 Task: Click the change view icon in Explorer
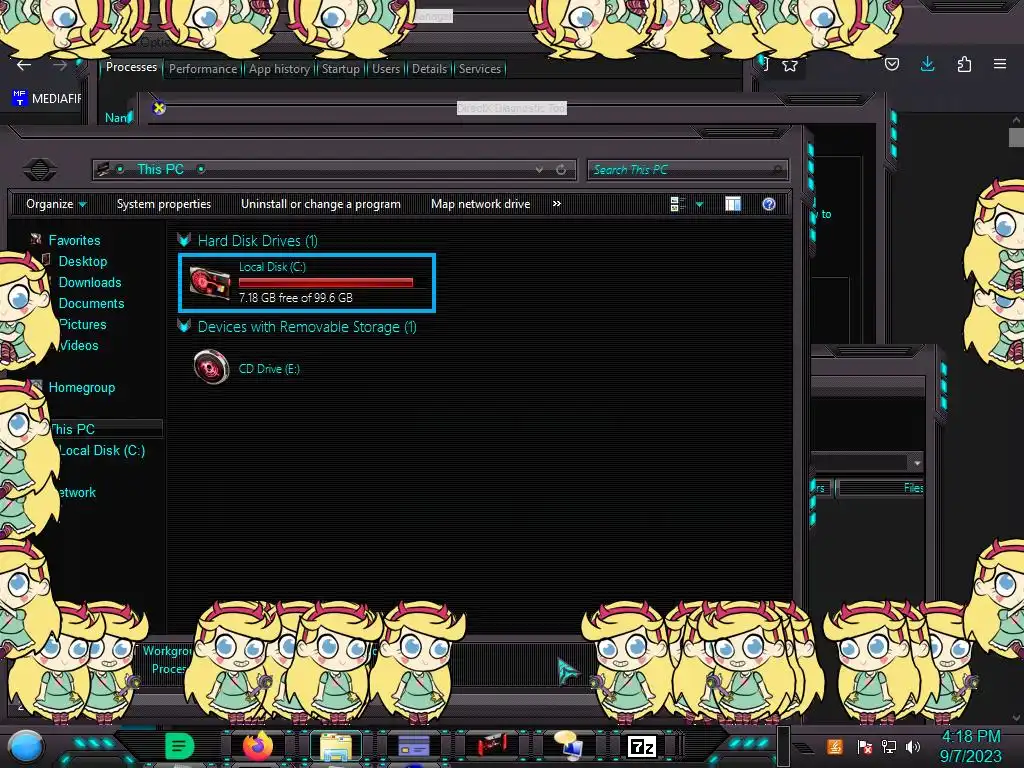click(677, 204)
